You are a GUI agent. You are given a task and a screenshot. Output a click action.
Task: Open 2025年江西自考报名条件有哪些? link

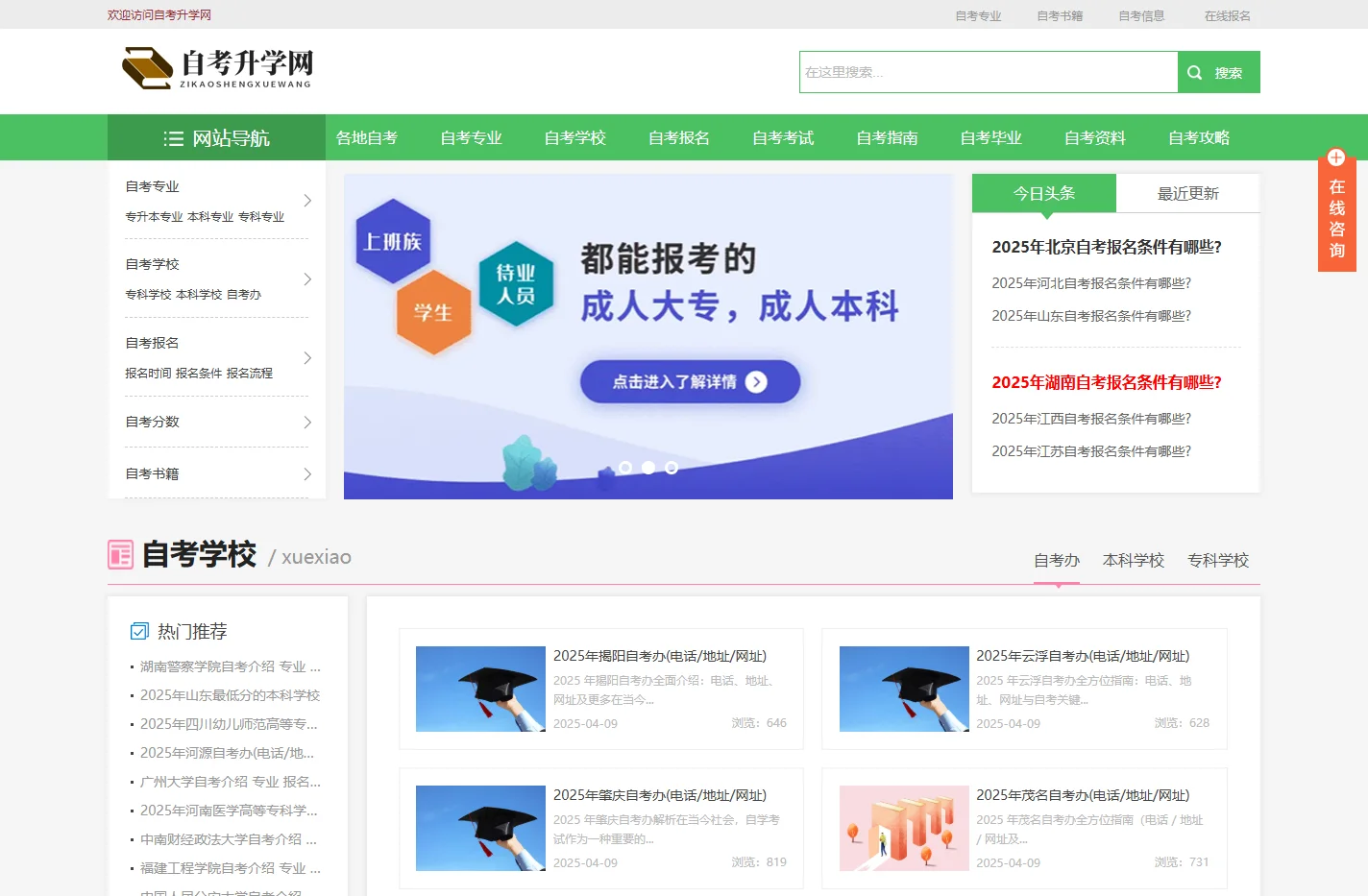coord(1091,419)
